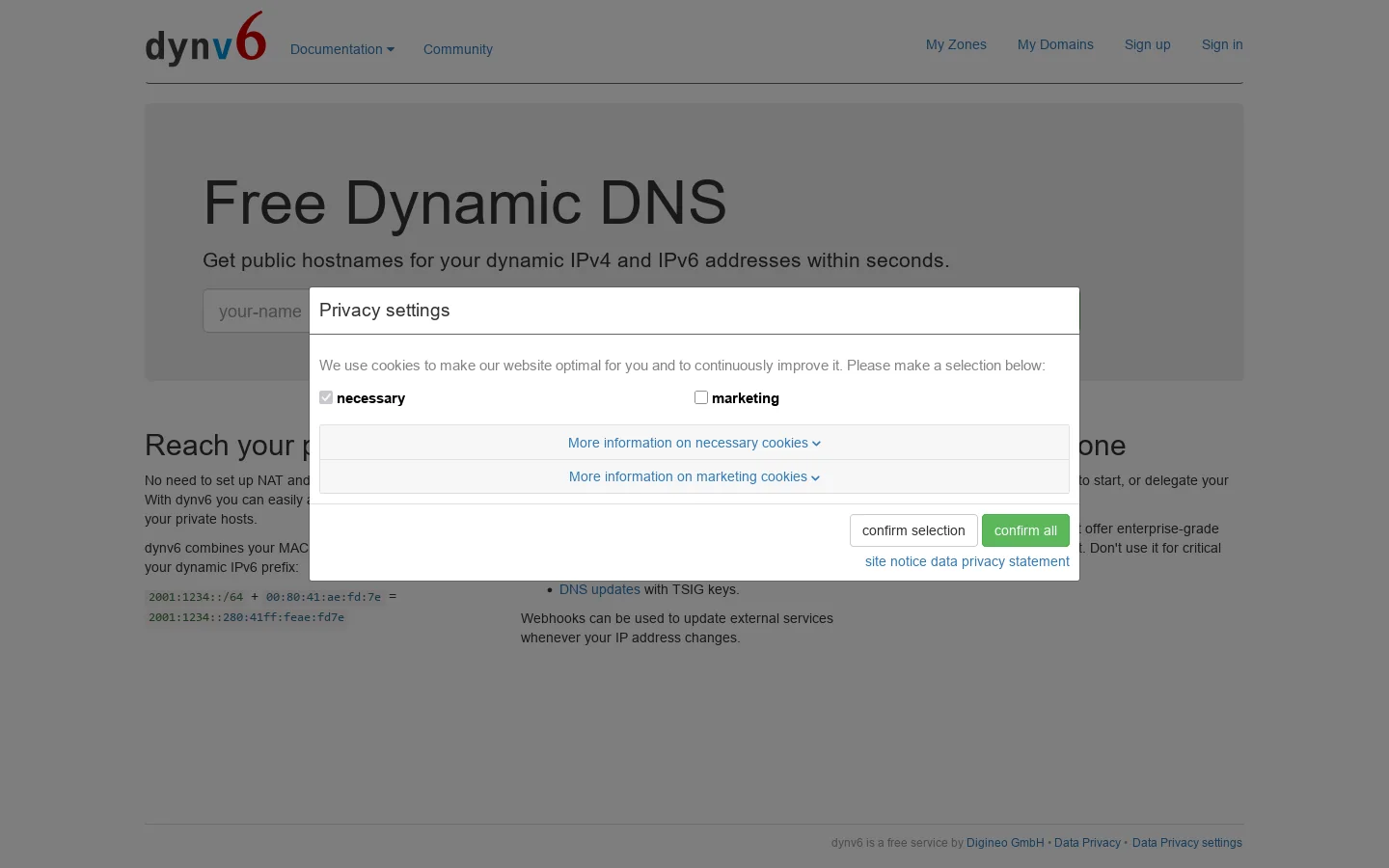Image resolution: width=1389 pixels, height=868 pixels.
Task: Open the Data Privacy footer link
Action: click(x=1087, y=843)
